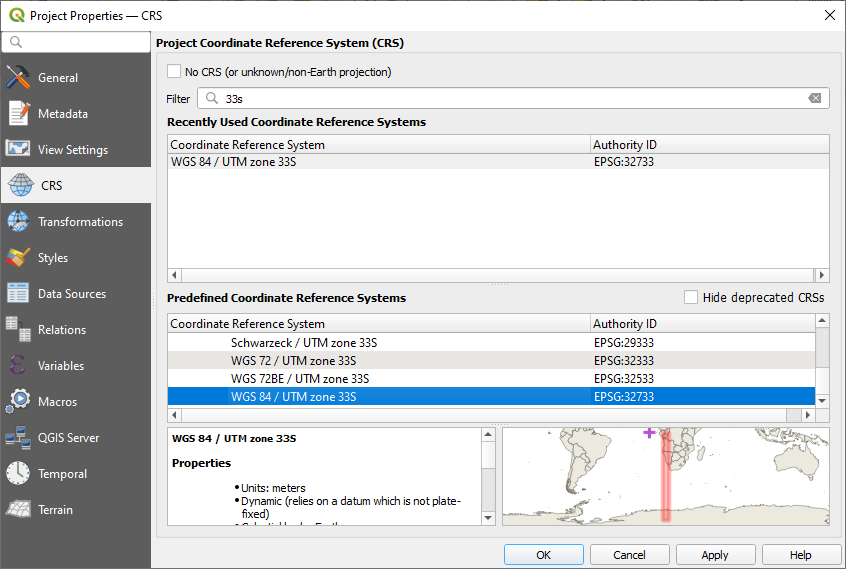Image resolution: width=846 pixels, height=569 pixels.
Task: Open the Styles brush icon
Action: coord(18,258)
